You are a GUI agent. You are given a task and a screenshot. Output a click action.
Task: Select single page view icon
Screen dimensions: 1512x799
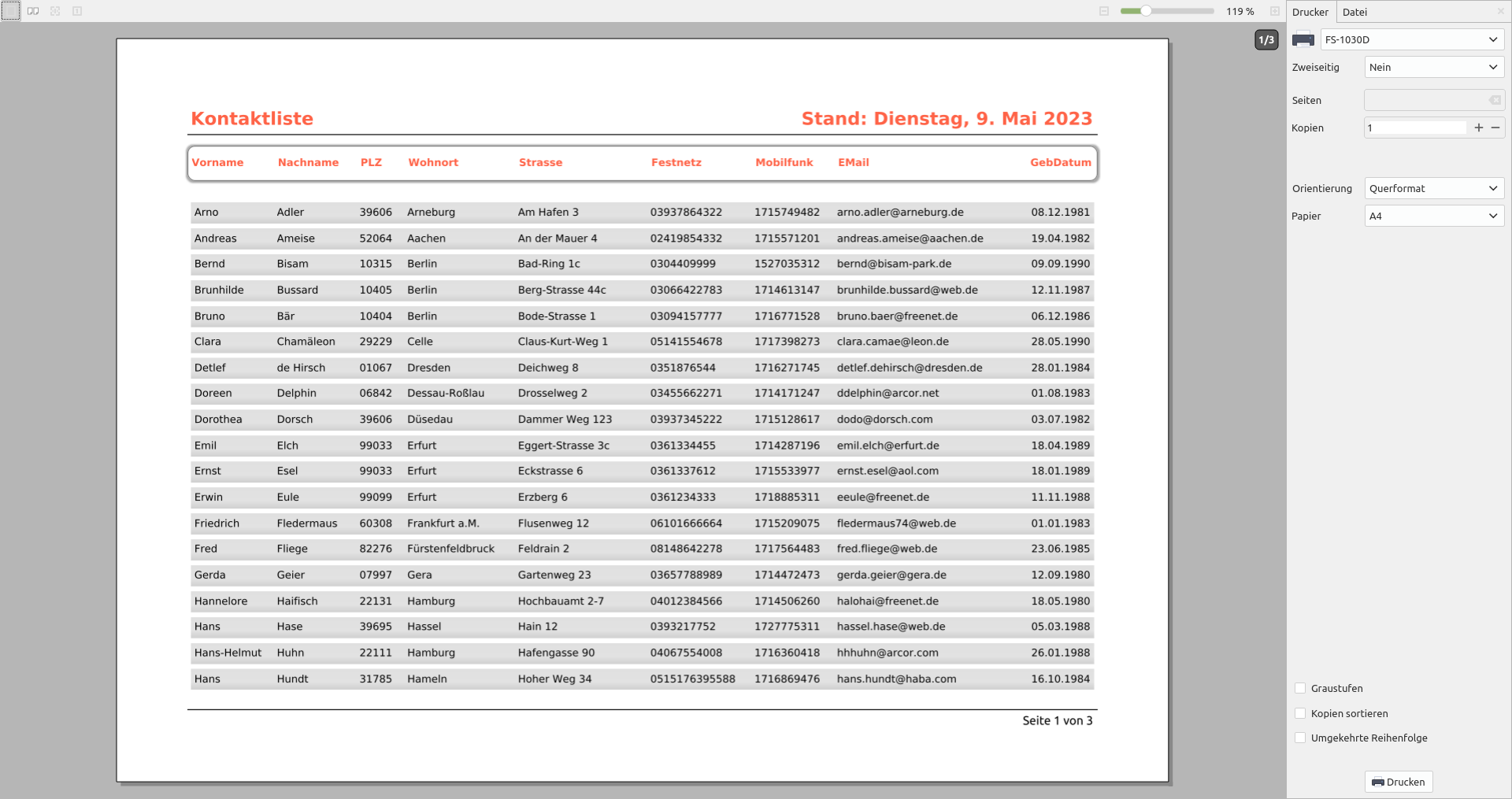[x=11, y=11]
